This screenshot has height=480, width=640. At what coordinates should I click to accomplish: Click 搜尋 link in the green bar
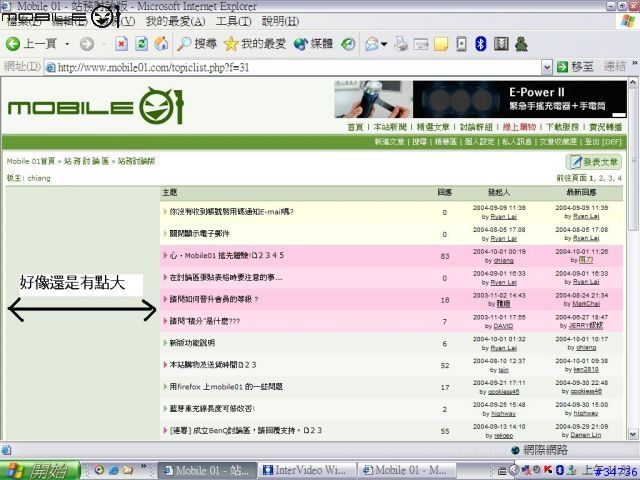(x=419, y=142)
